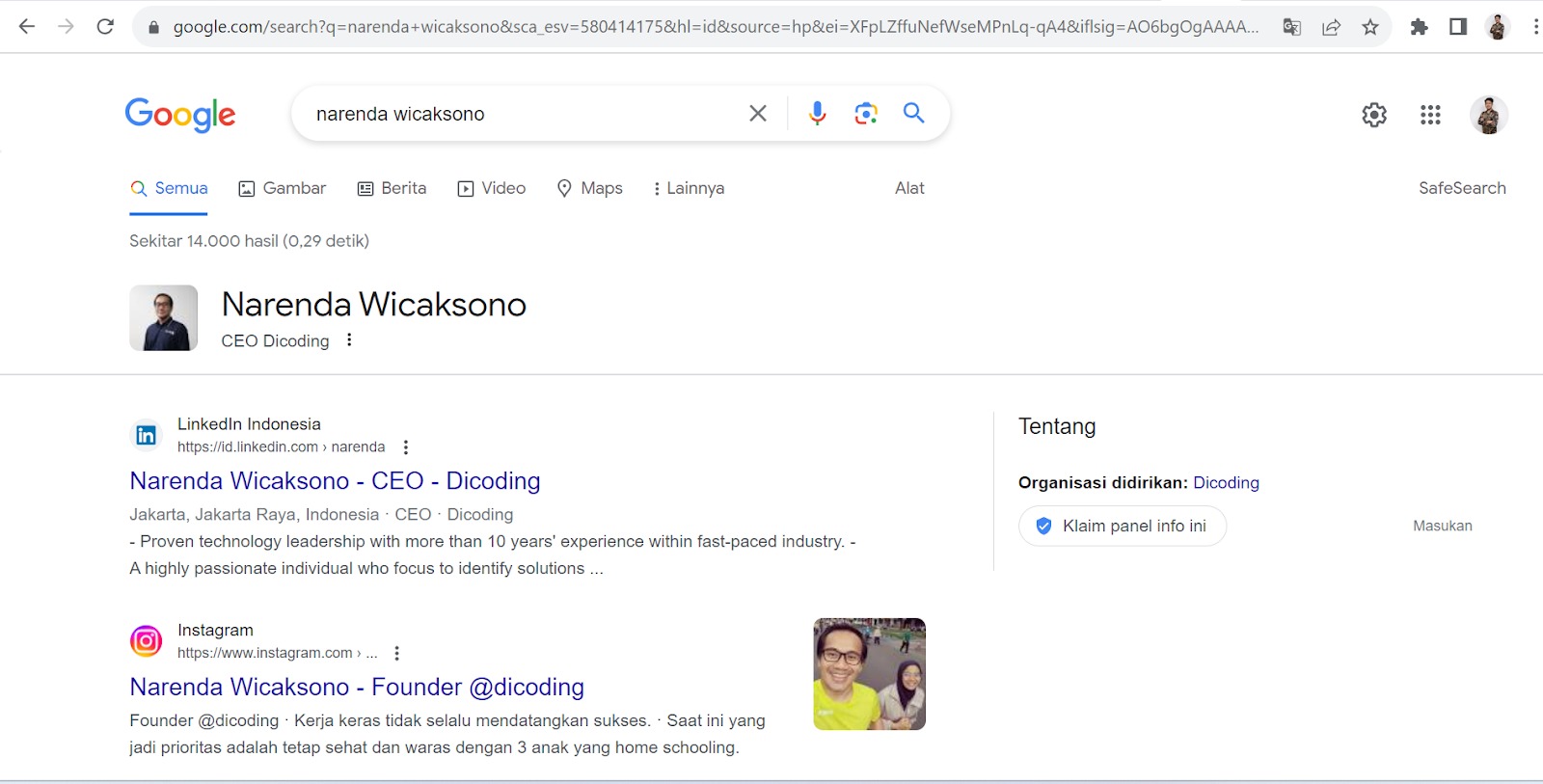Switch to the Video tab
Viewport: 1543px width, 784px height.
(492, 188)
